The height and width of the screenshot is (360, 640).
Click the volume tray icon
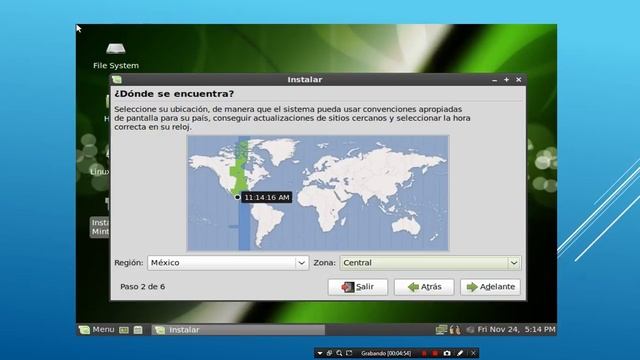point(470,329)
